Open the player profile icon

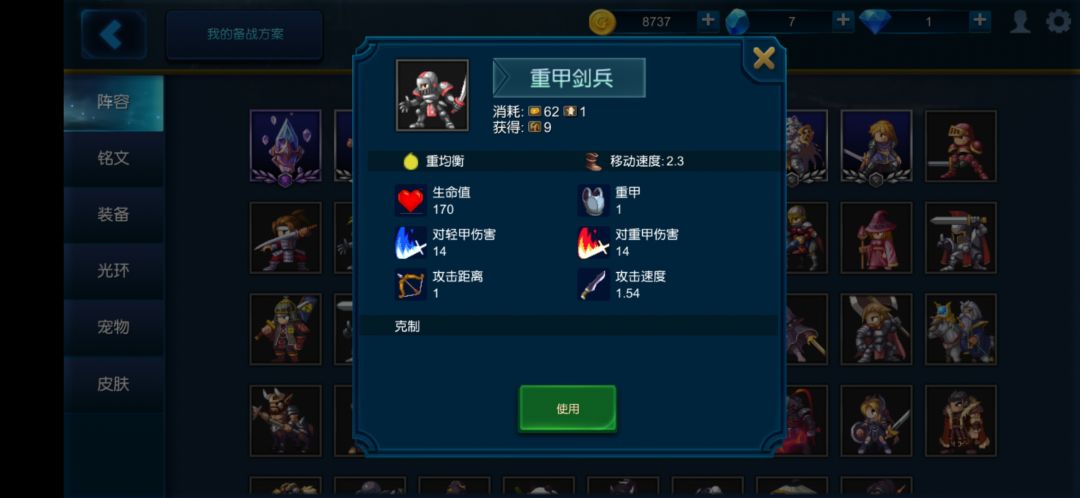point(1020,21)
